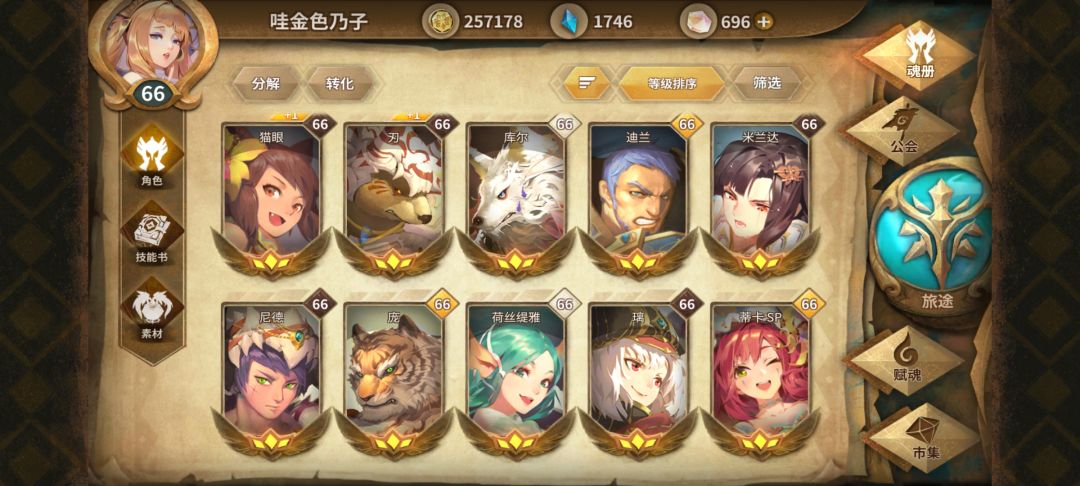Click the gold coin currency icon
Image resolution: width=1080 pixels, height=486 pixels.
point(440,21)
